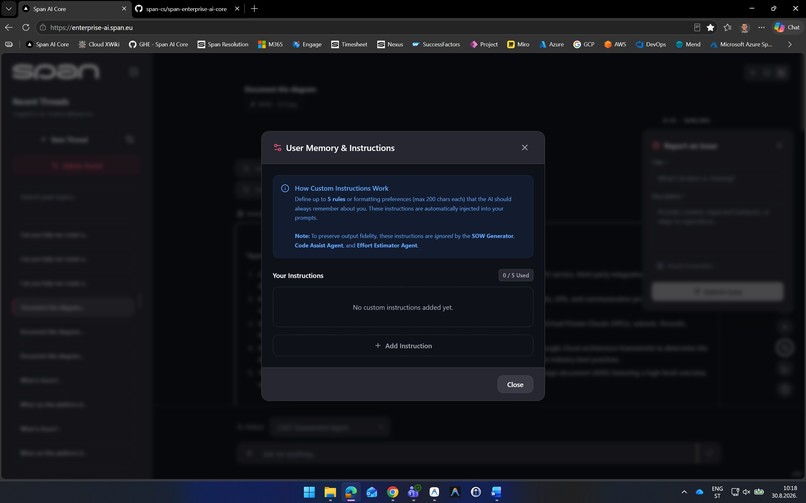The width and height of the screenshot is (806, 503).
Task: Open the Copilot Chat button
Action: pos(787,27)
